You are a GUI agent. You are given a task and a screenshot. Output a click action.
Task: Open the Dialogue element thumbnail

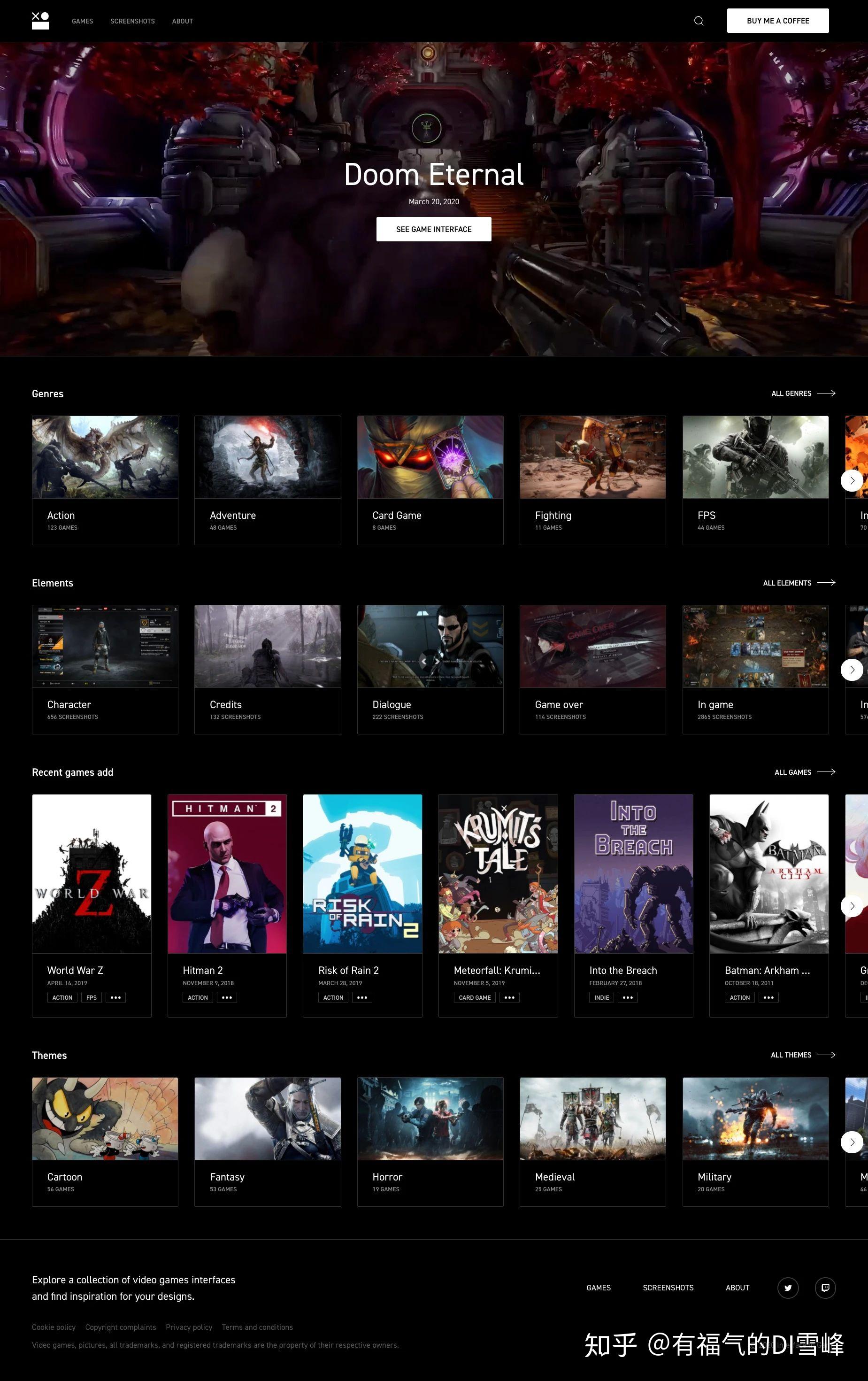(430, 646)
